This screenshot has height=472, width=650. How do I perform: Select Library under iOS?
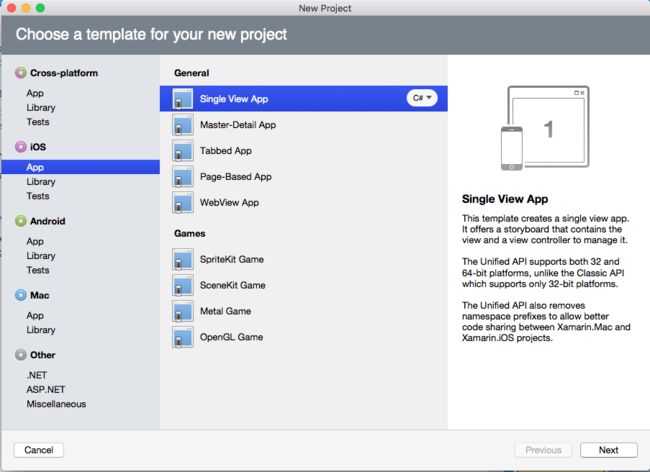tap(41, 182)
